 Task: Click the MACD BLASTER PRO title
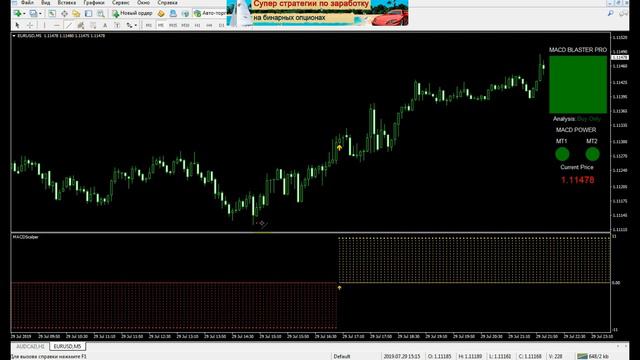(x=578, y=50)
